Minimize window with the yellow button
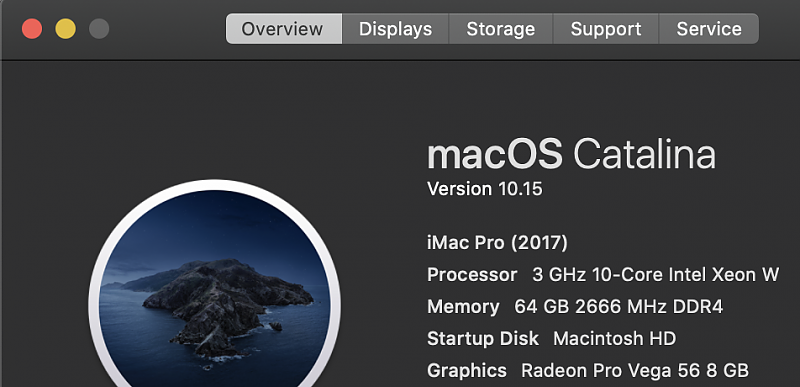 point(65,29)
